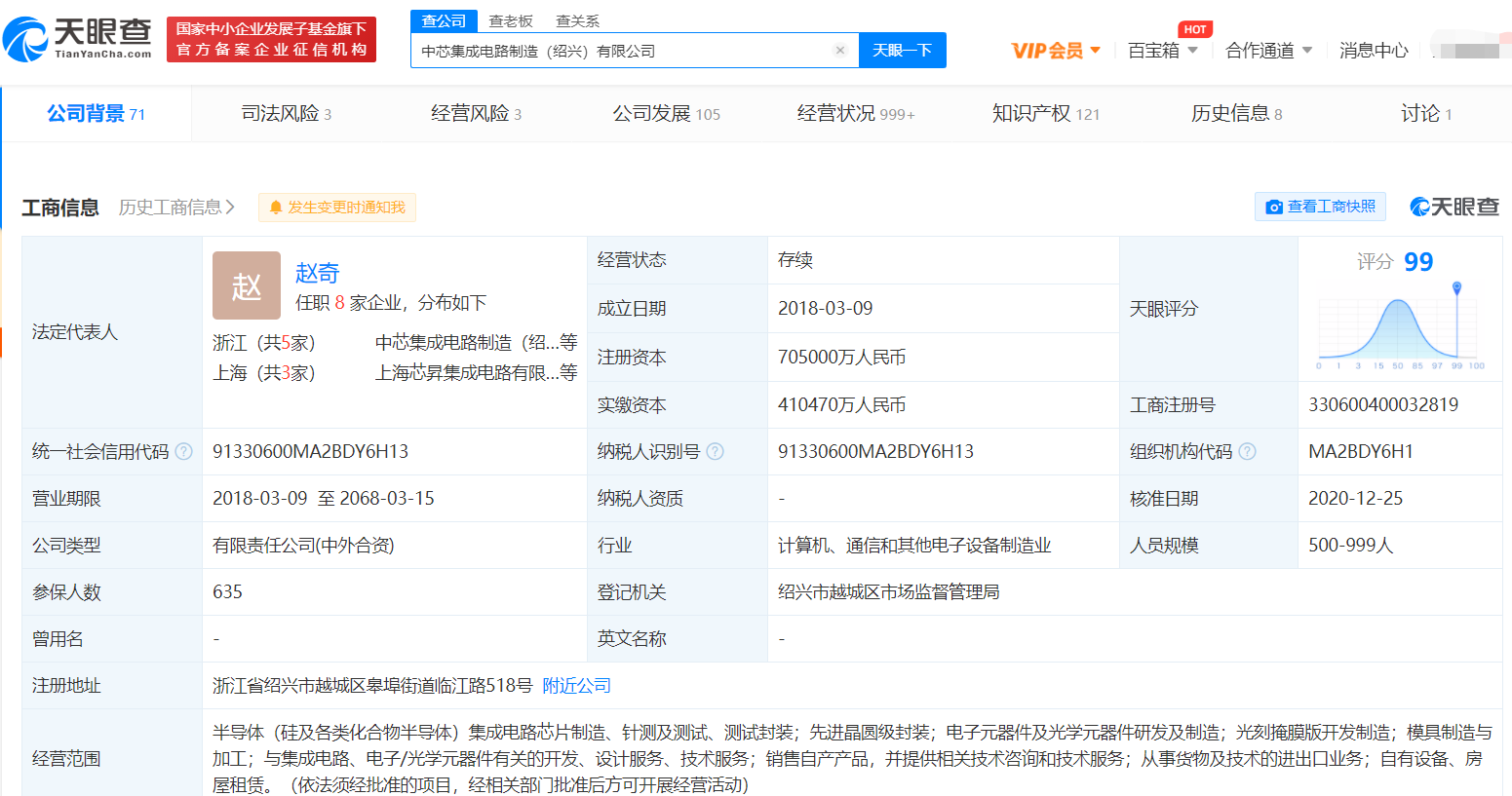This screenshot has width=1512, height=796.
Task: Click the help icon beside 组织机构代码
Action: pos(1247,452)
